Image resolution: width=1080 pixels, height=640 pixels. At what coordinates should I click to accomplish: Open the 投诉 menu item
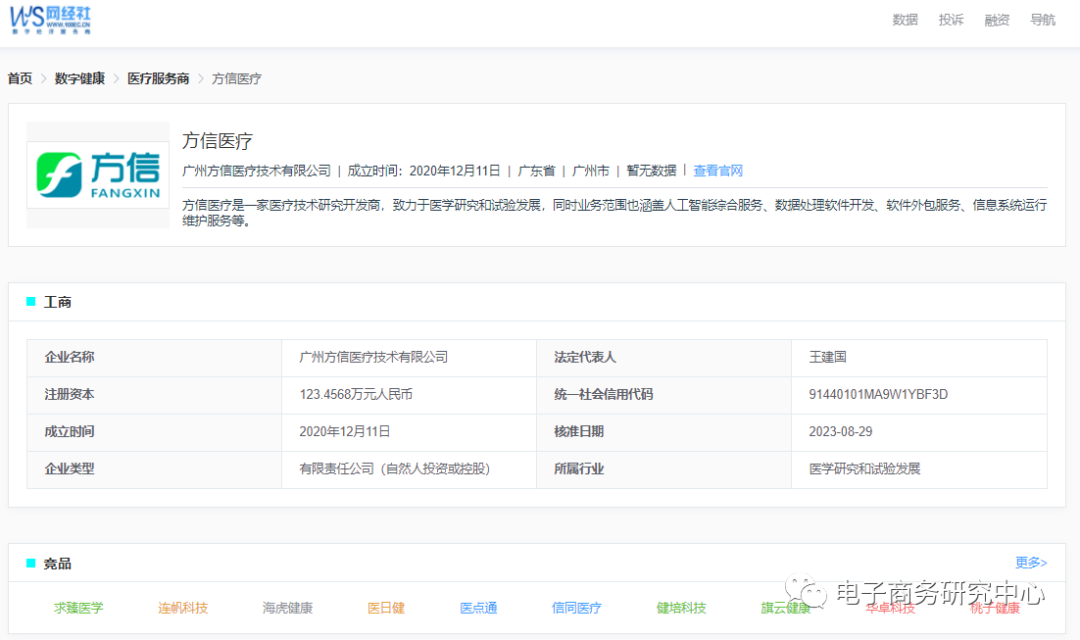(x=950, y=19)
